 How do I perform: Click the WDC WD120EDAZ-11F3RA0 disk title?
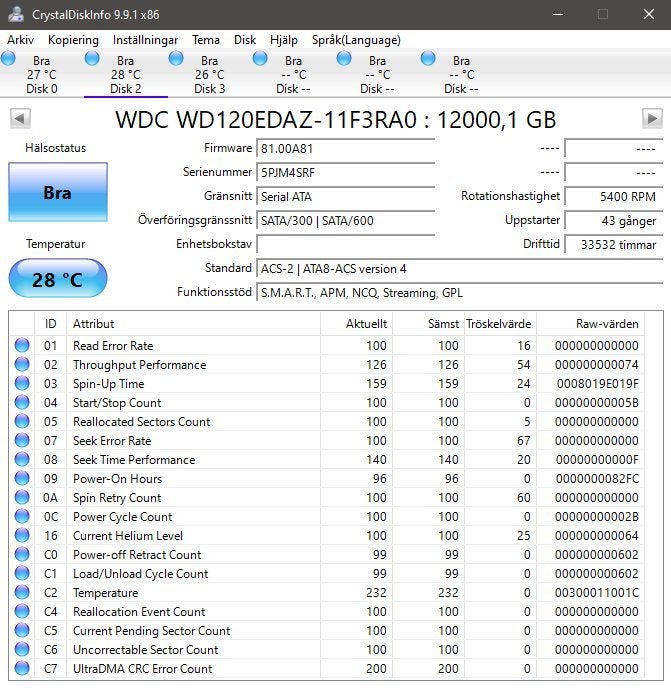pyautogui.click(x=336, y=119)
